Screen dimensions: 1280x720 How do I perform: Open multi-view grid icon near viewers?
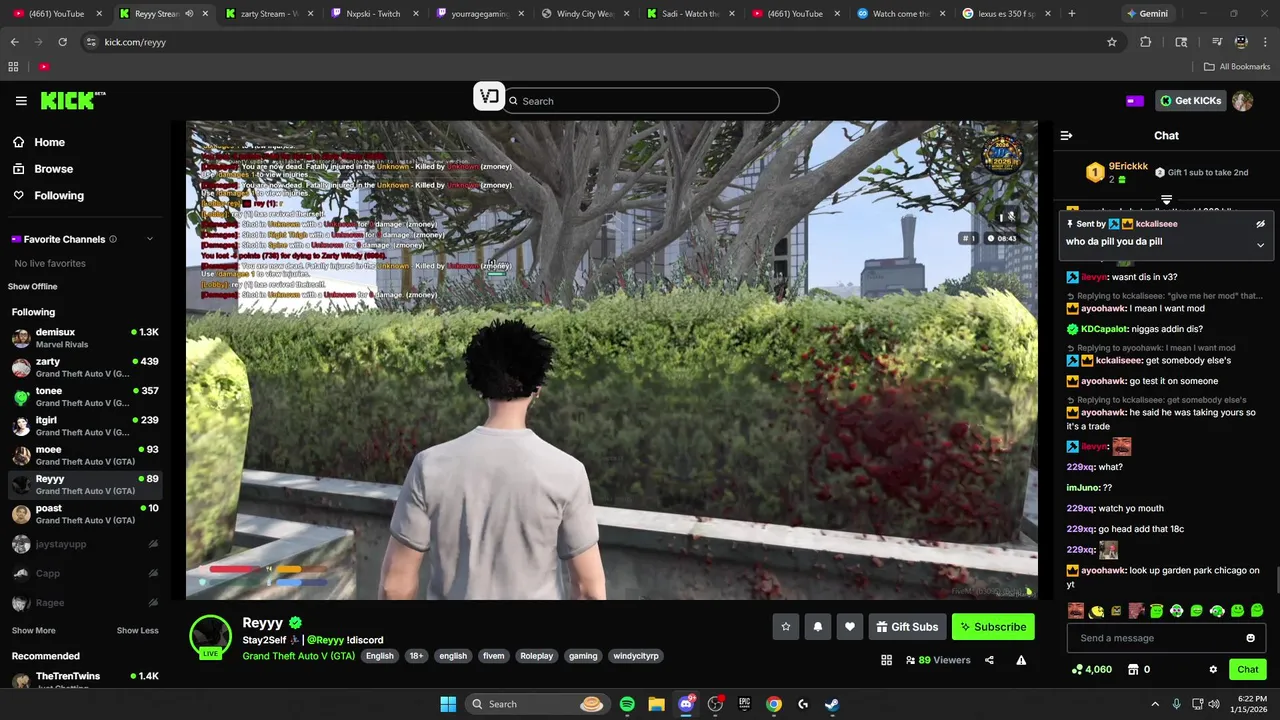point(886,660)
